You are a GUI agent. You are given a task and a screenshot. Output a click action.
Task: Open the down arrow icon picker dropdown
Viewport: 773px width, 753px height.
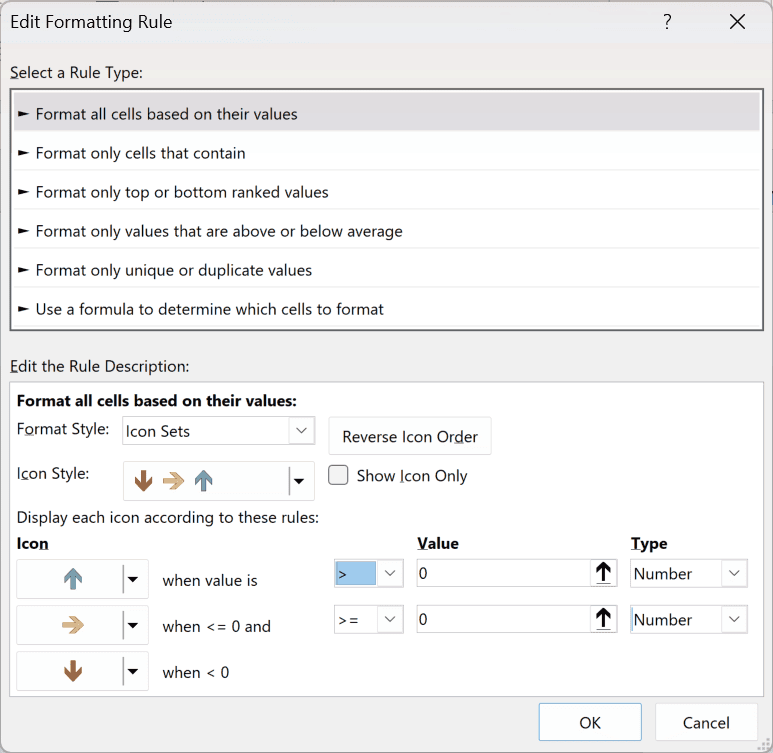[133, 671]
